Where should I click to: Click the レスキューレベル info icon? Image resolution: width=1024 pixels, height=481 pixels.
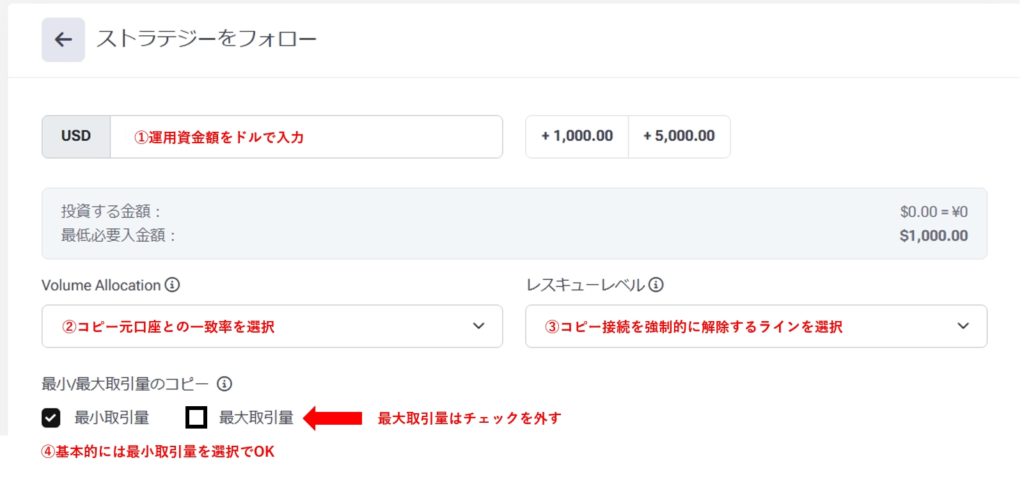(656, 285)
